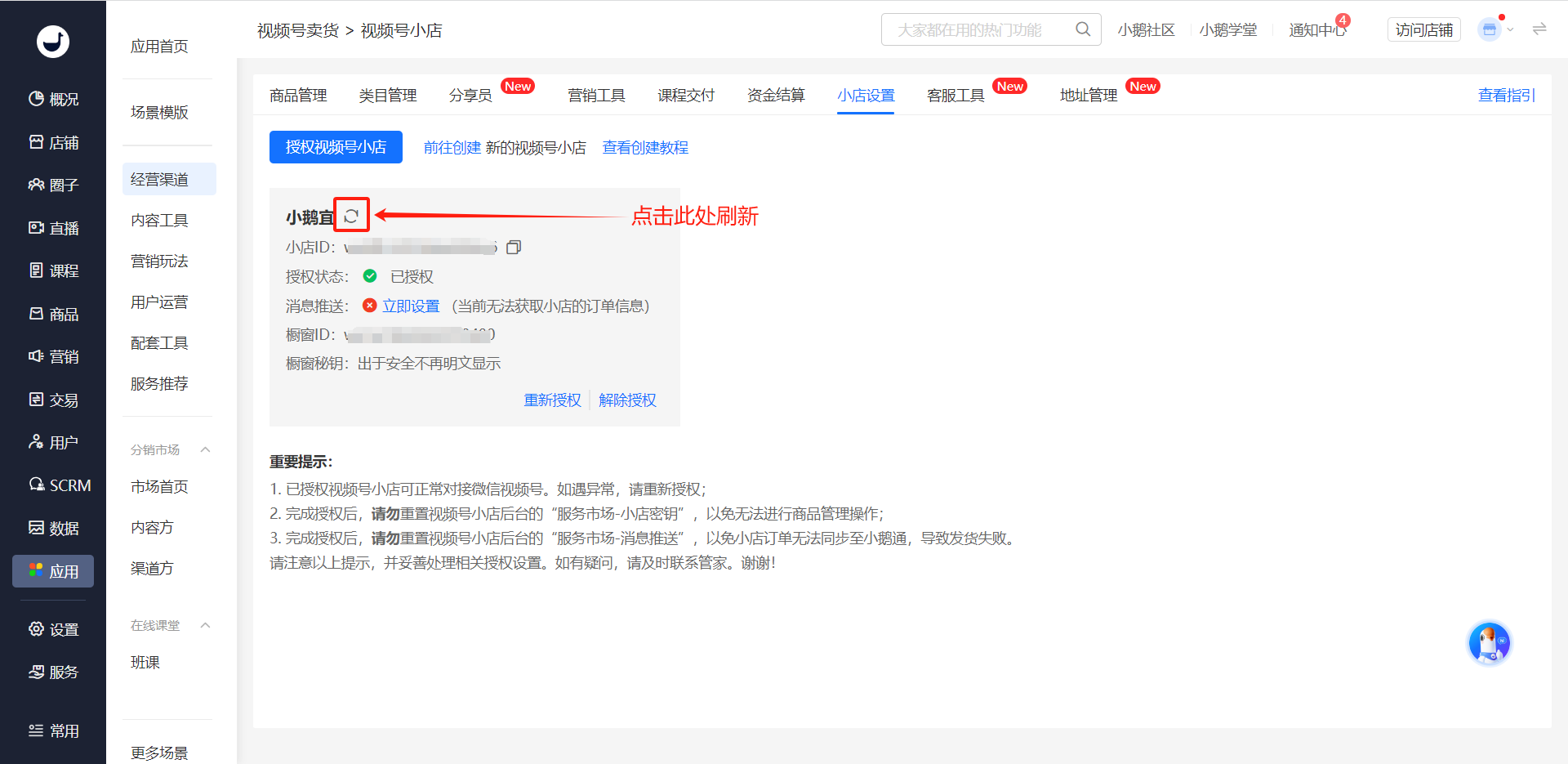Click the 授权视频号小店 button

(336, 147)
